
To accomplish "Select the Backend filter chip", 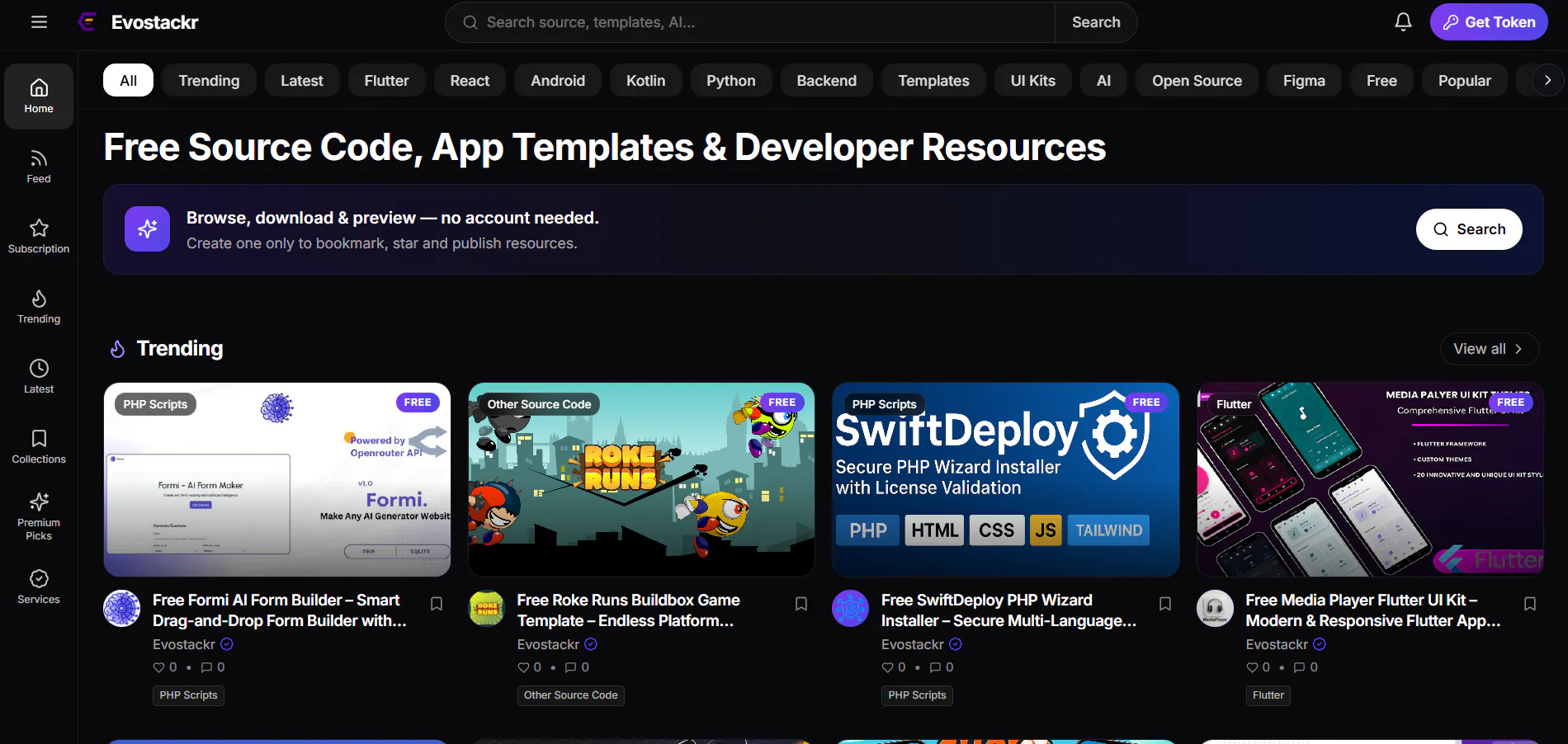I will (826, 80).
